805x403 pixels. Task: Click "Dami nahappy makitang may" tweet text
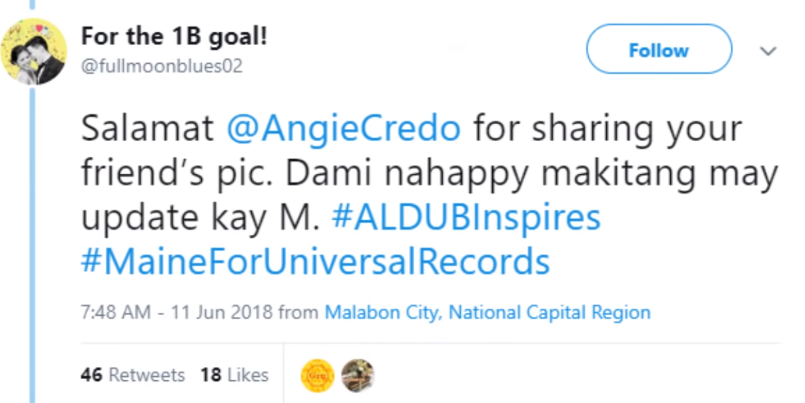531,175
